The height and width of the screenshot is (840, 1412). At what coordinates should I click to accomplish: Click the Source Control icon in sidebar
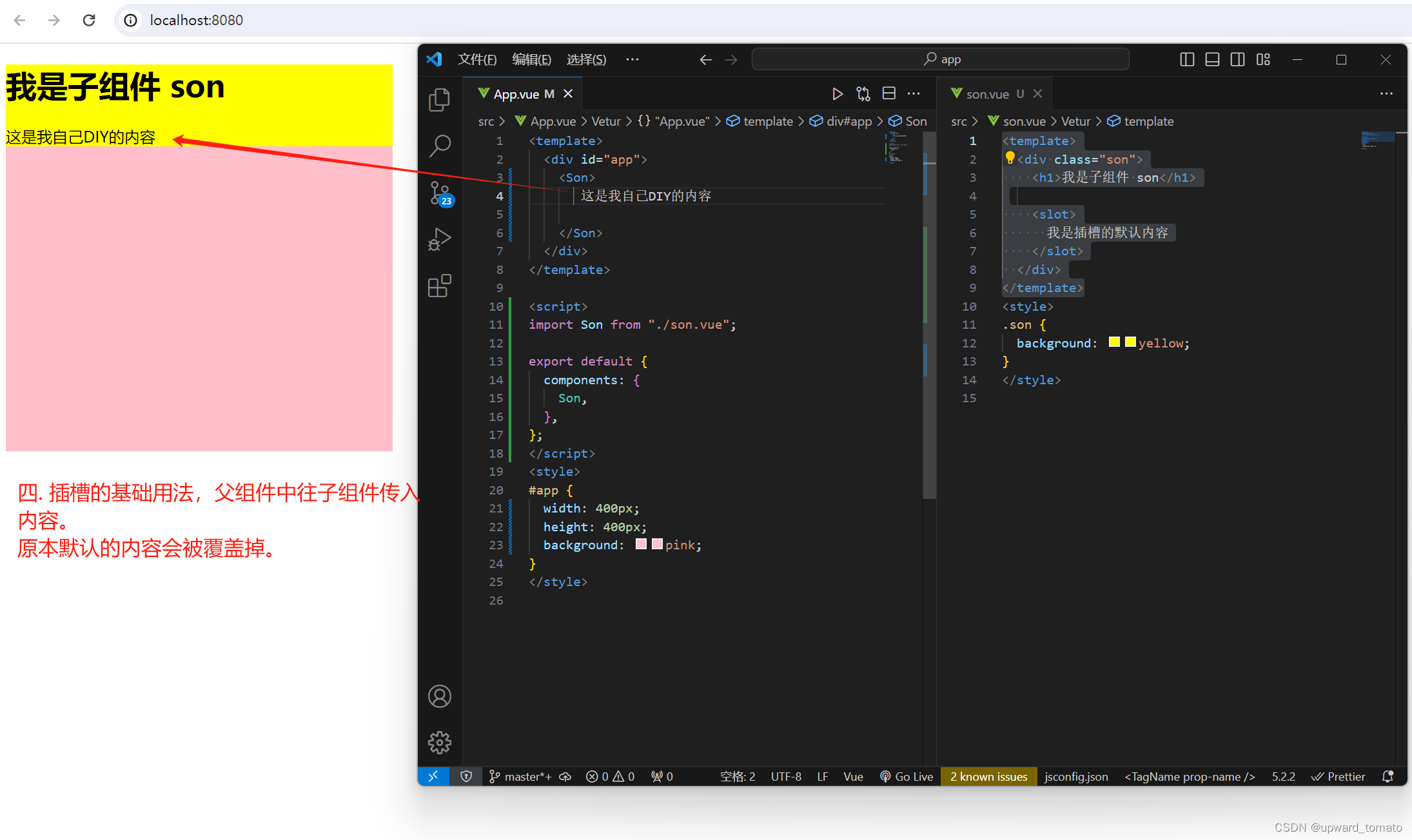(440, 195)
